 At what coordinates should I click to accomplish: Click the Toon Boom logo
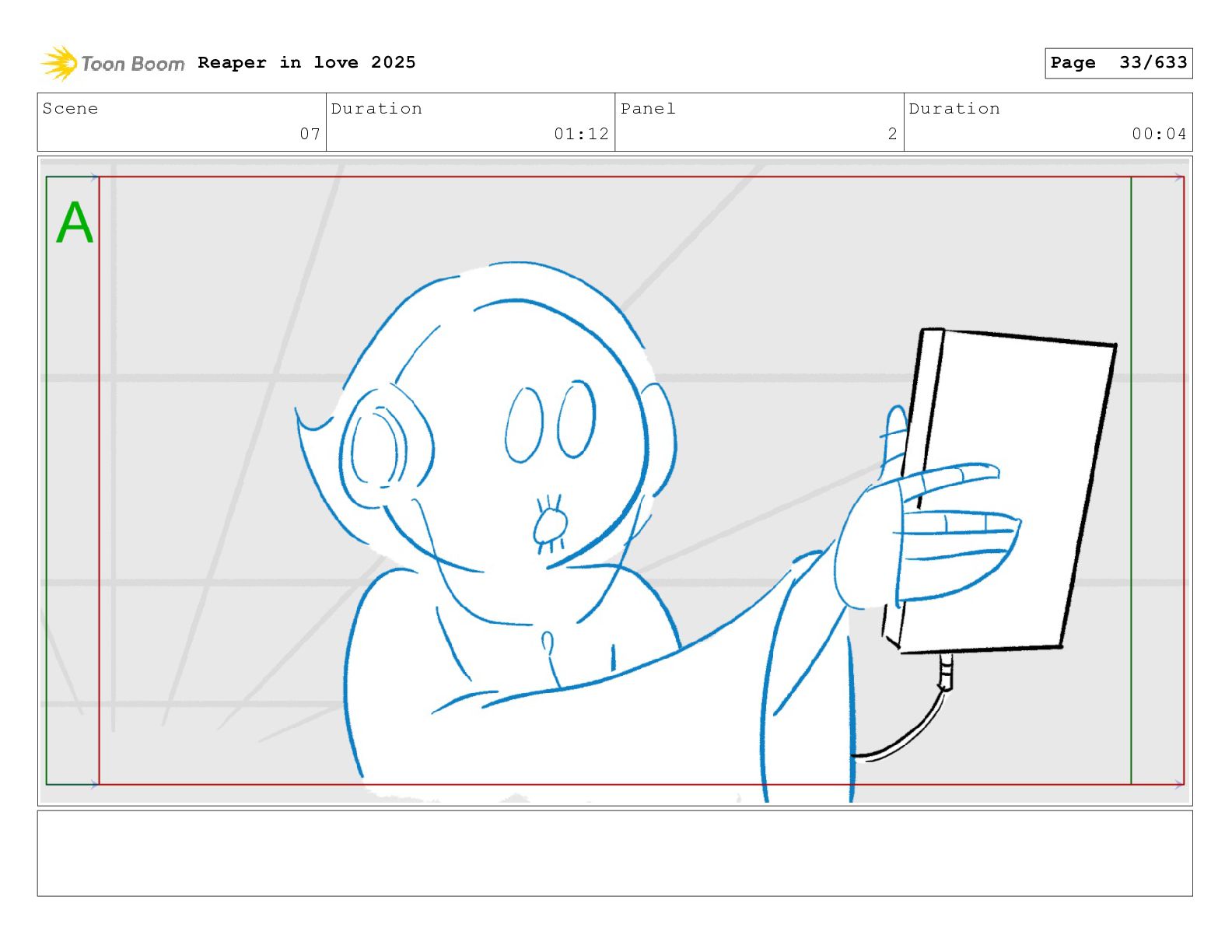[113, 63]
